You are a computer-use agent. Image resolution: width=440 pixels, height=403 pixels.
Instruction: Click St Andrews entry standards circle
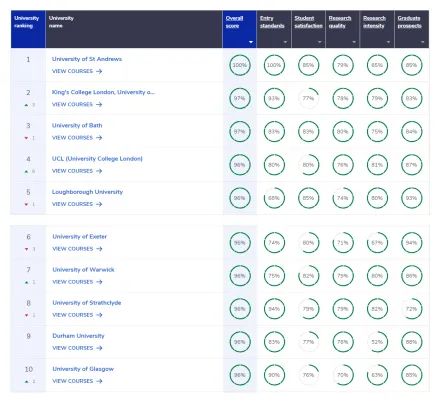pyautogui.click(x=274, y=65)
